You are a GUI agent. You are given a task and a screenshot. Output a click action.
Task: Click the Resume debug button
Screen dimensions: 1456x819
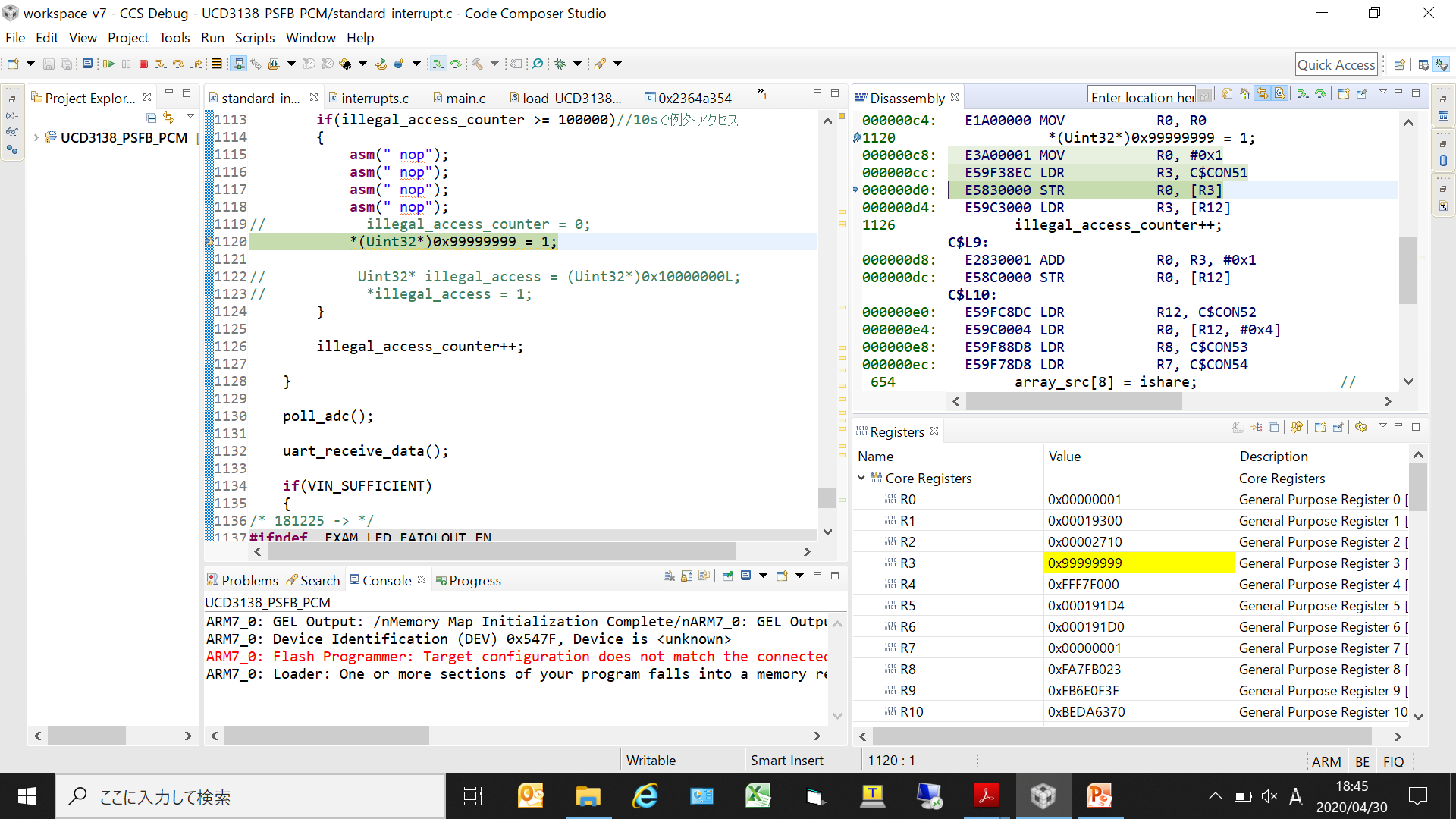click(108, 64)
